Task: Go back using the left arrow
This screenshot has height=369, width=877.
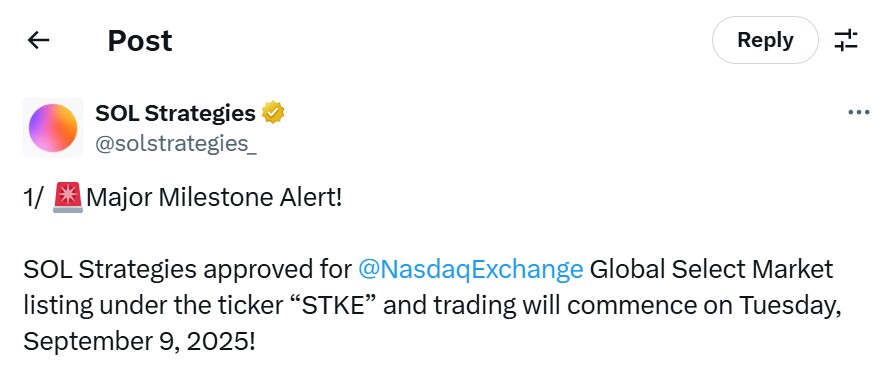Action: [x=39, y=40]
